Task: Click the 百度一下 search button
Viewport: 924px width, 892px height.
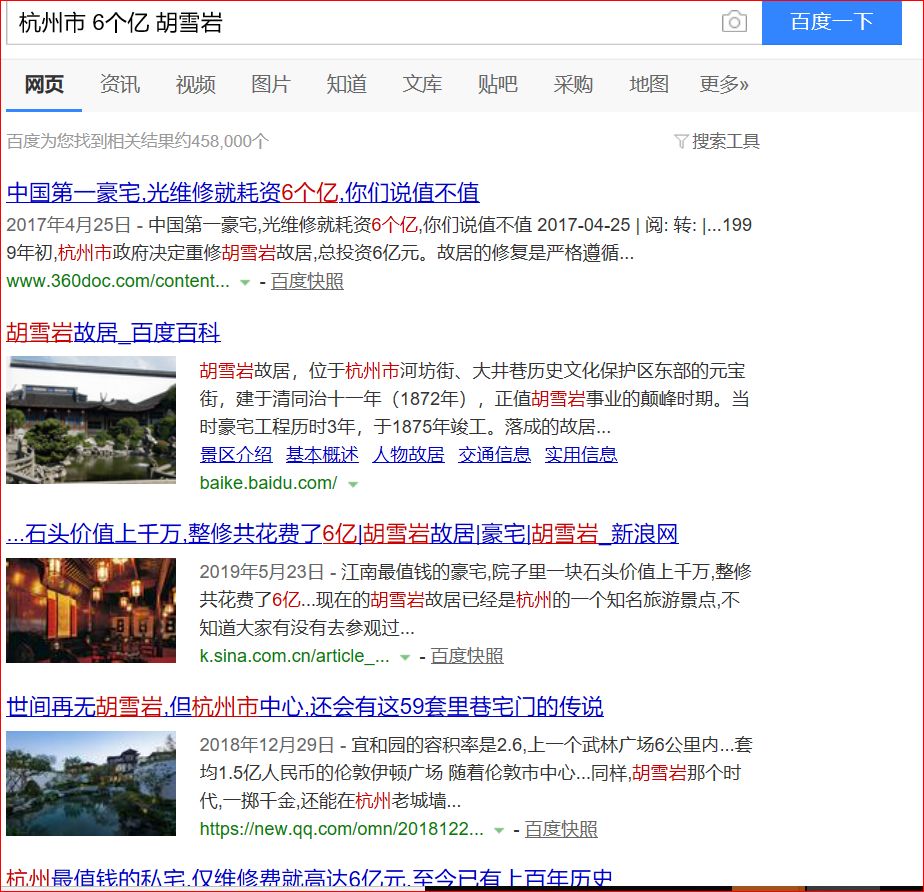Action: coord(831,22)
